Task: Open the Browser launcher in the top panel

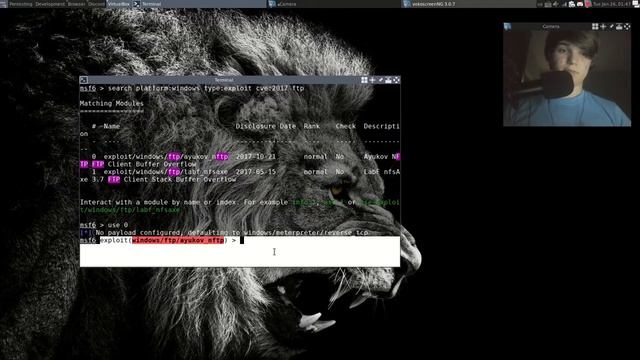Action: point(76,4)
